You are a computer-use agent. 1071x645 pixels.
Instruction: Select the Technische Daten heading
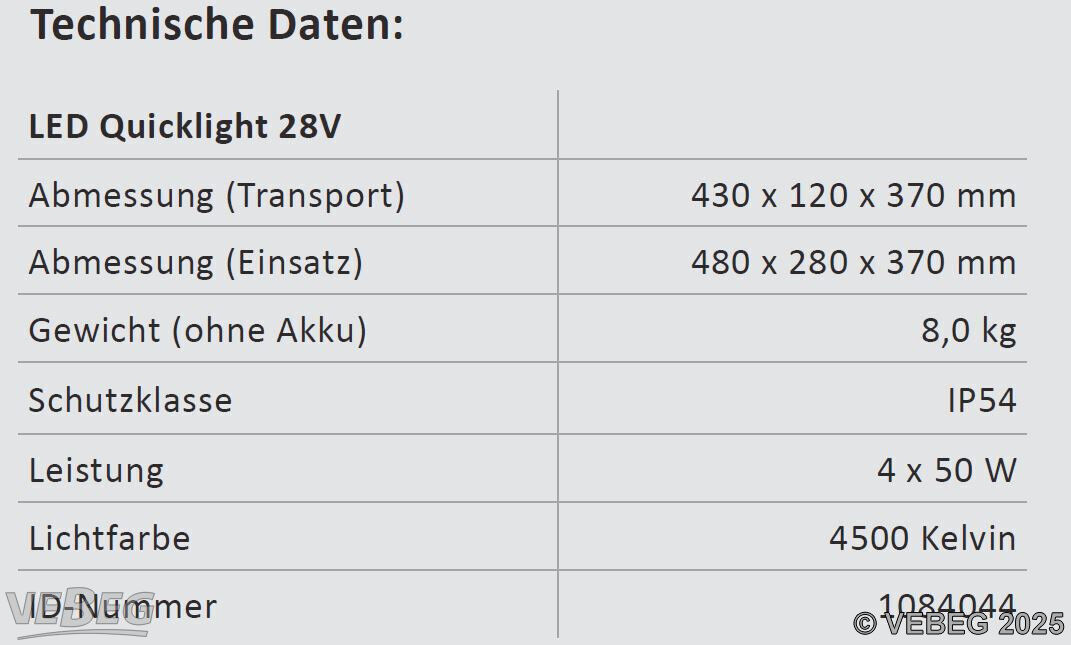coord(217,24)
